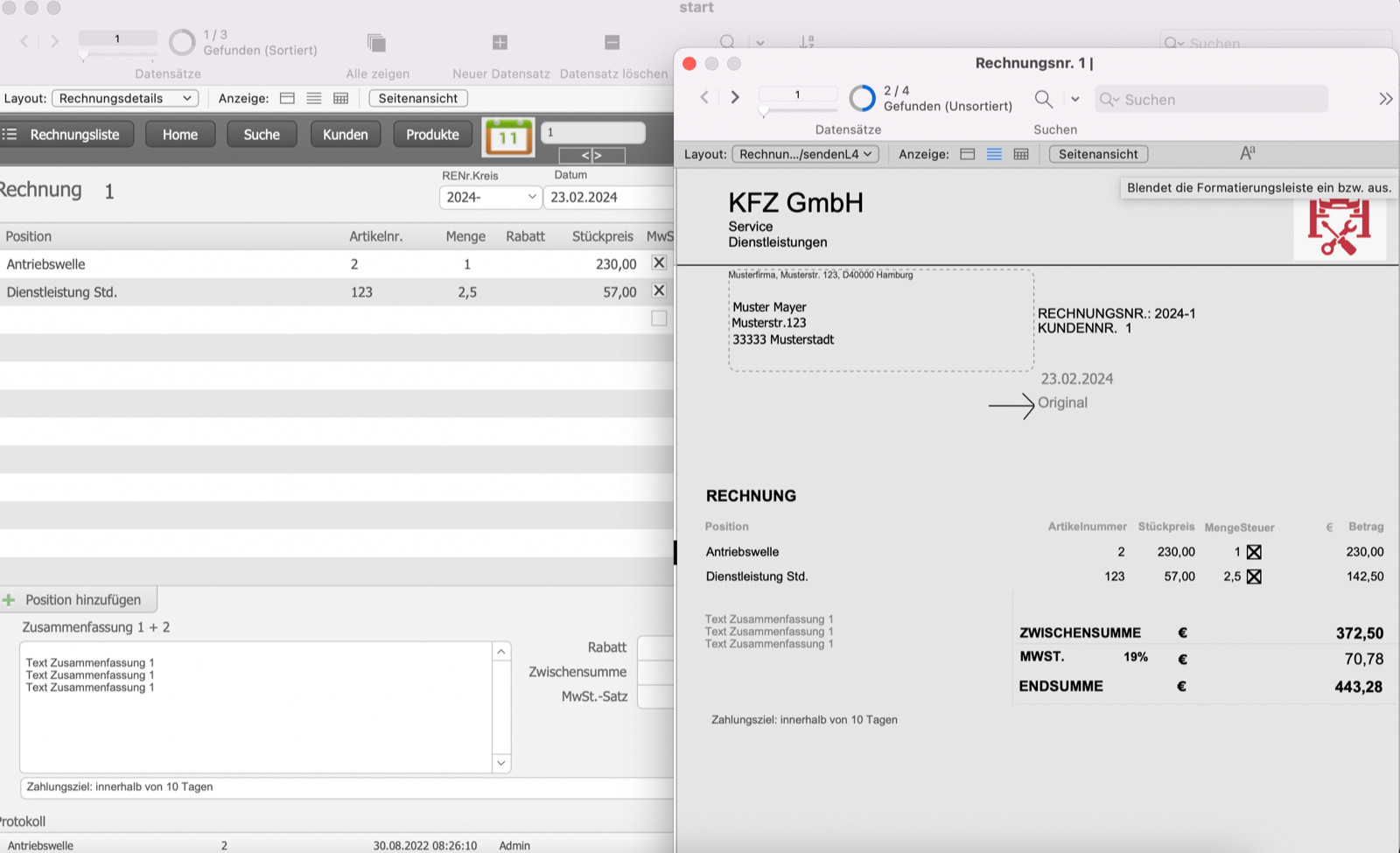Image resolution: width=1400 pixels, height=853 pixels.
Task: Click green plus icon next to Position hinzufügen
Action: 9,599
